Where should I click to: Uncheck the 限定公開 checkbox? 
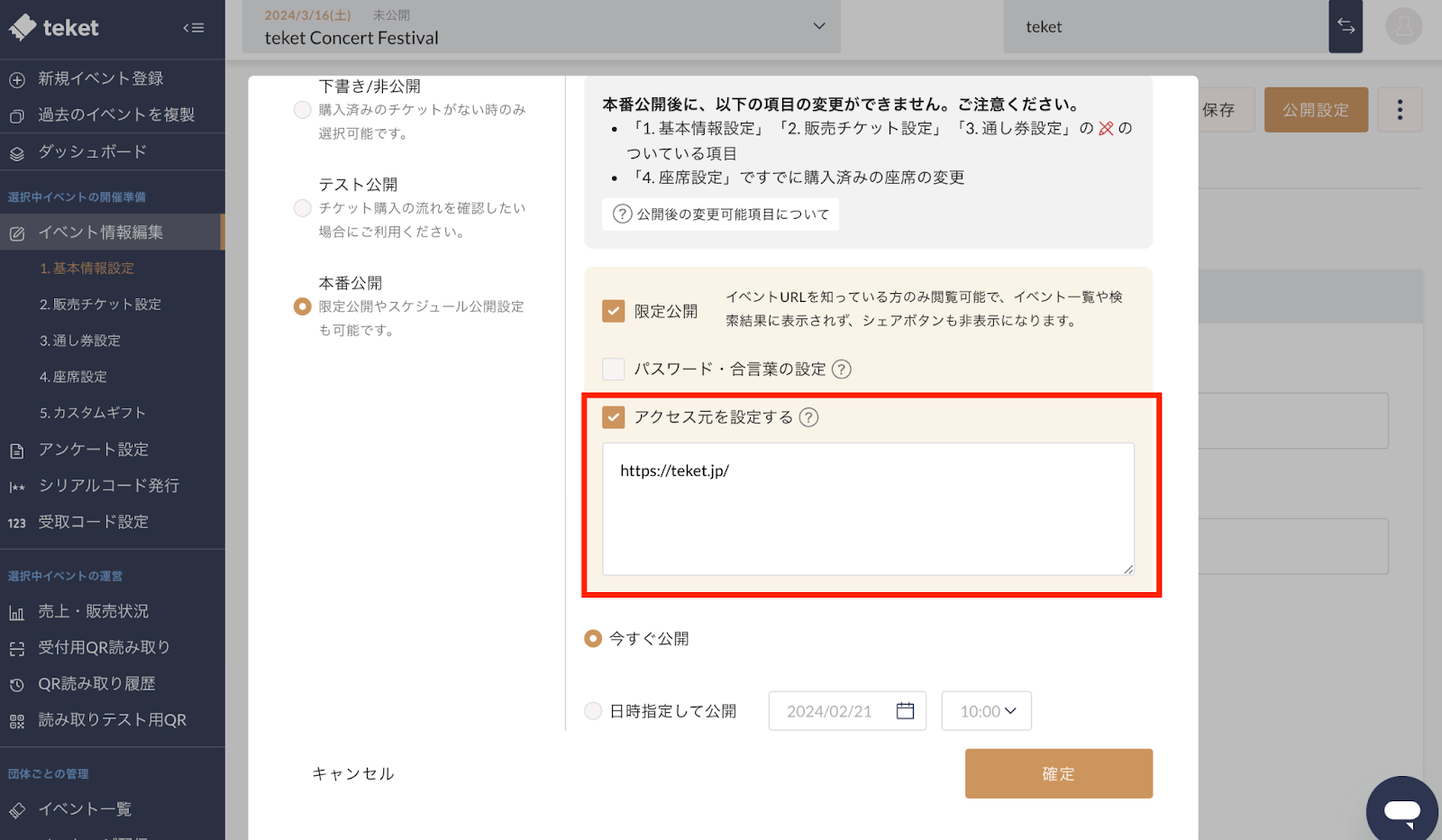pyautogui.click(x=613, y=310)
